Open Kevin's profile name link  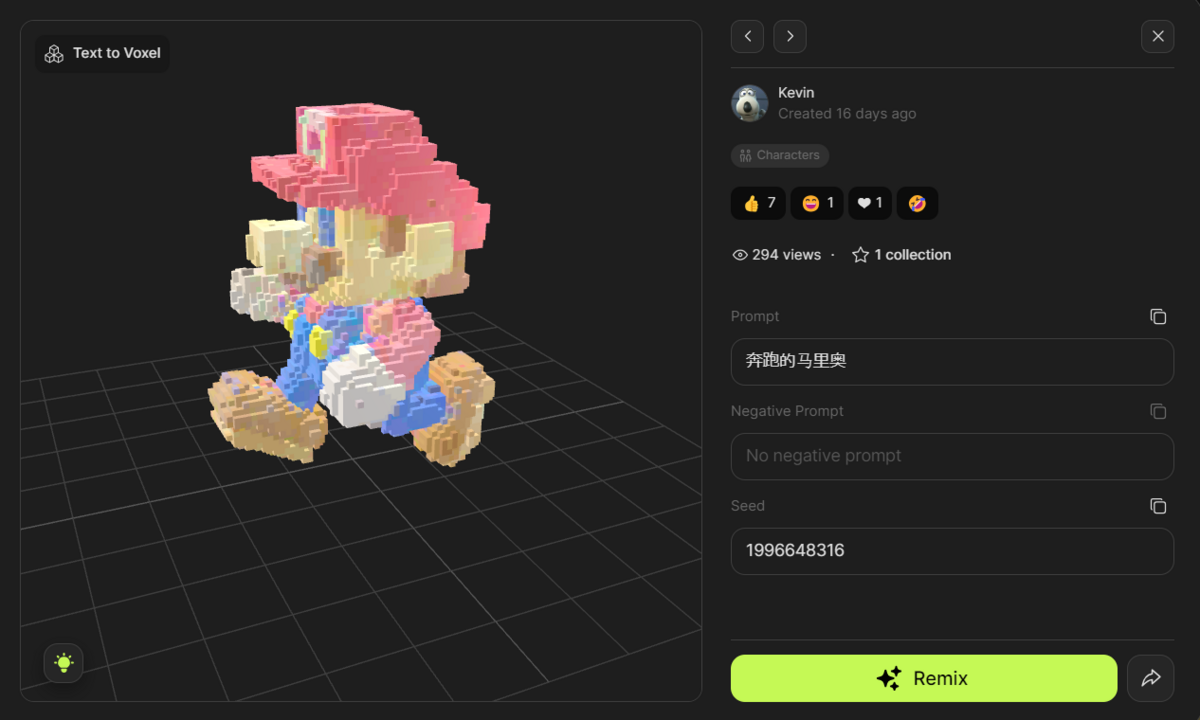[x=796, y=93]
